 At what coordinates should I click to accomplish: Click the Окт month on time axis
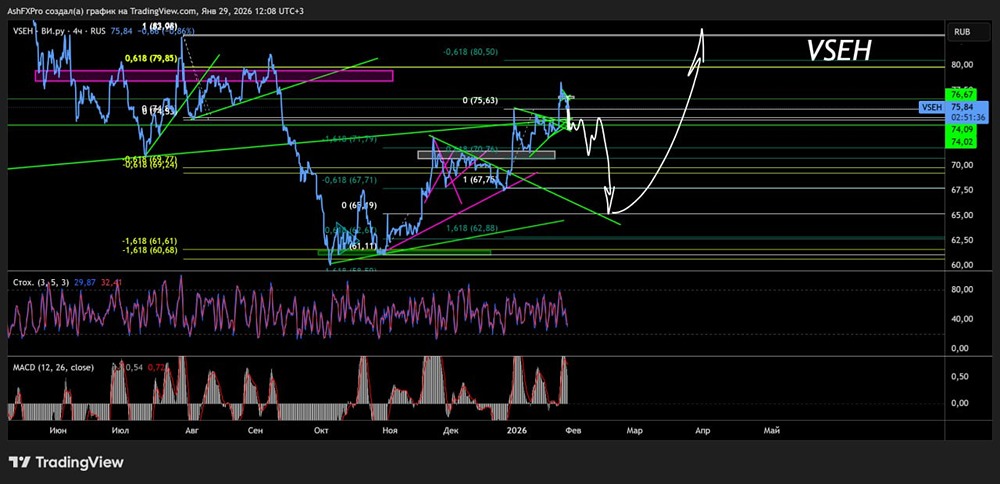[x=322, y=430]
